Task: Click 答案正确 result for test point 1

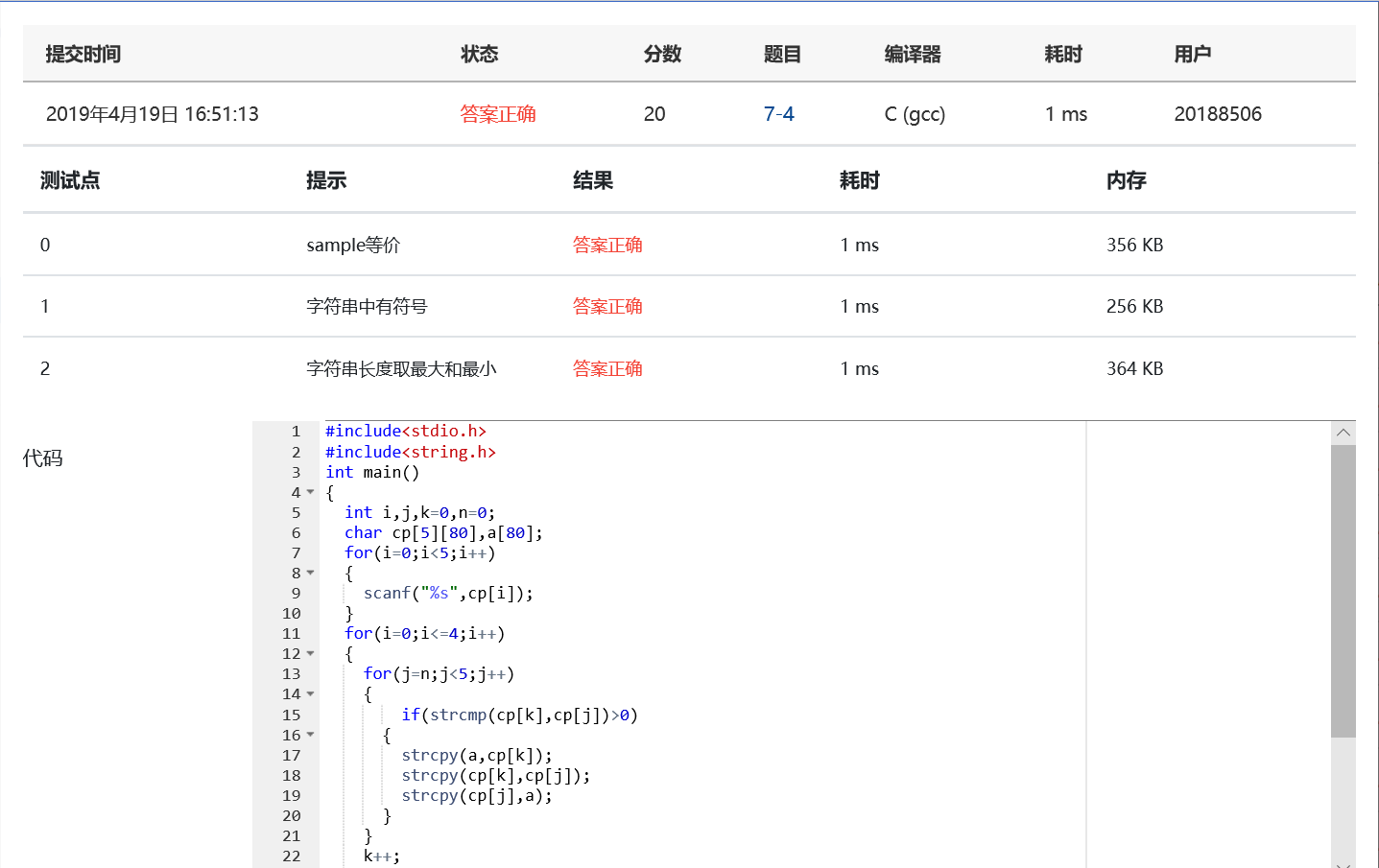Action: coord(607,306)
